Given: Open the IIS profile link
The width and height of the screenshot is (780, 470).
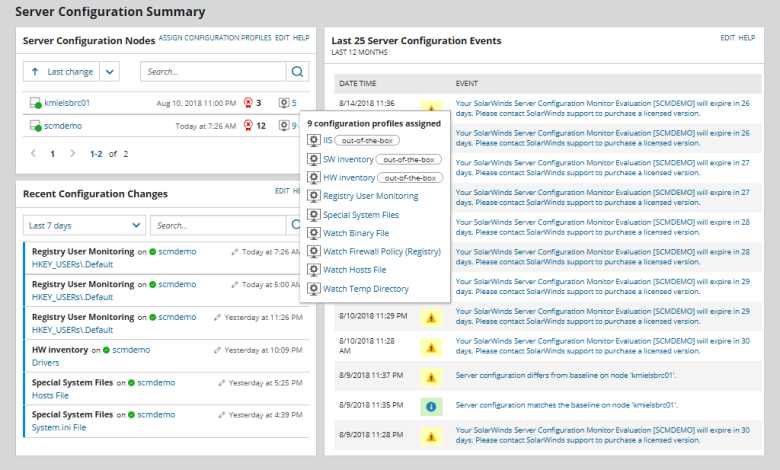Looking at the screenshot, I should click(x=327, y=140).
